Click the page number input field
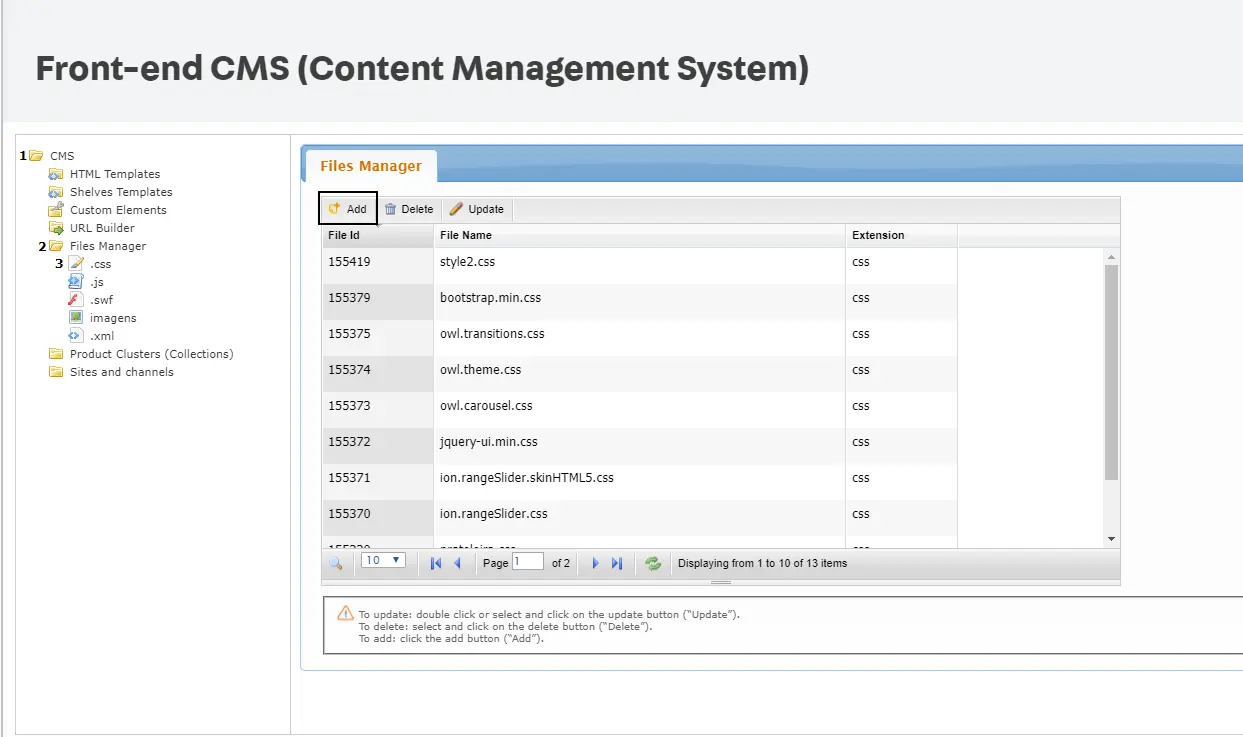This screenshot has width=1243, height=737. [528, 562]
